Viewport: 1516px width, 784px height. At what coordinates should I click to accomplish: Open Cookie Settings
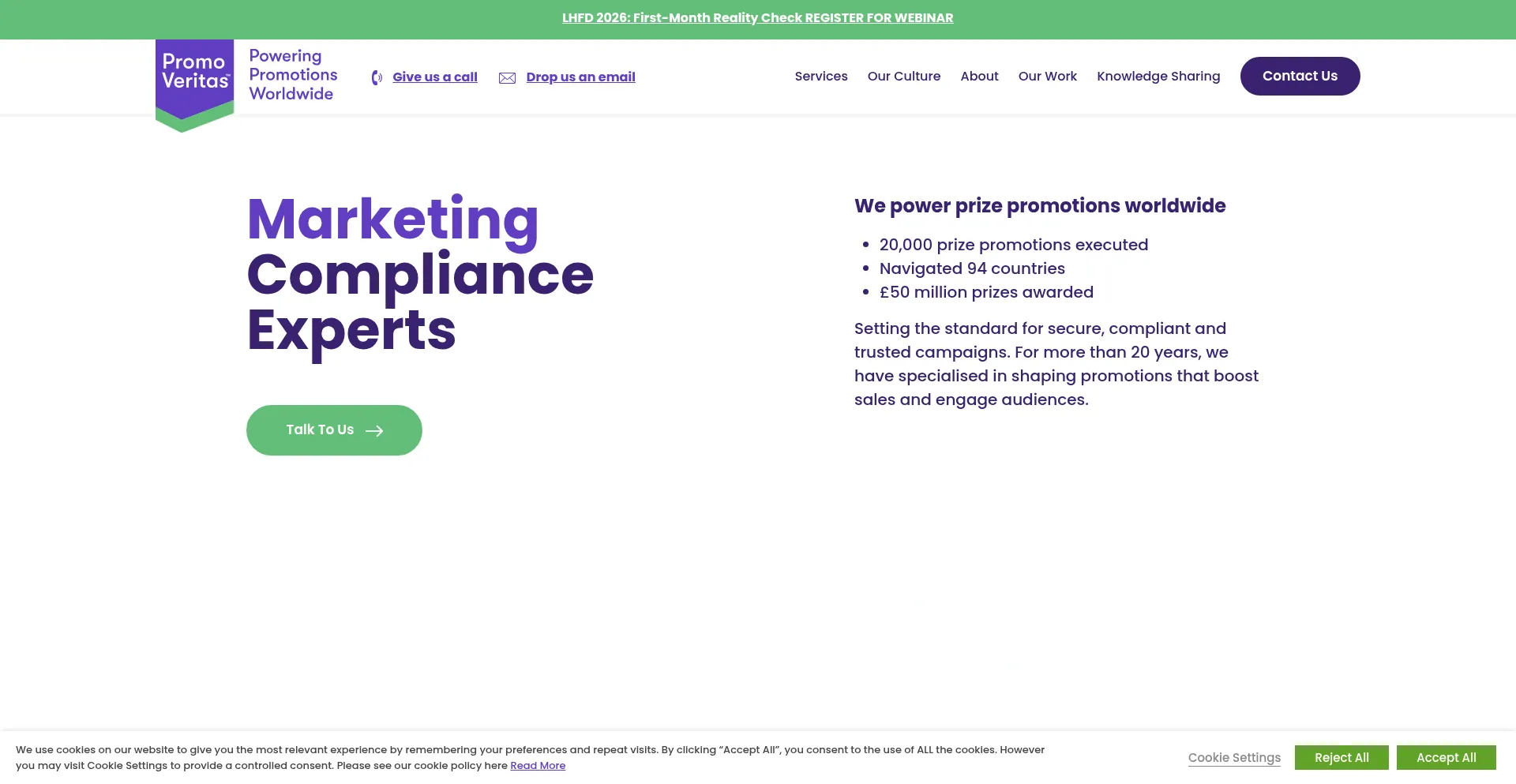click(1234, 757)
